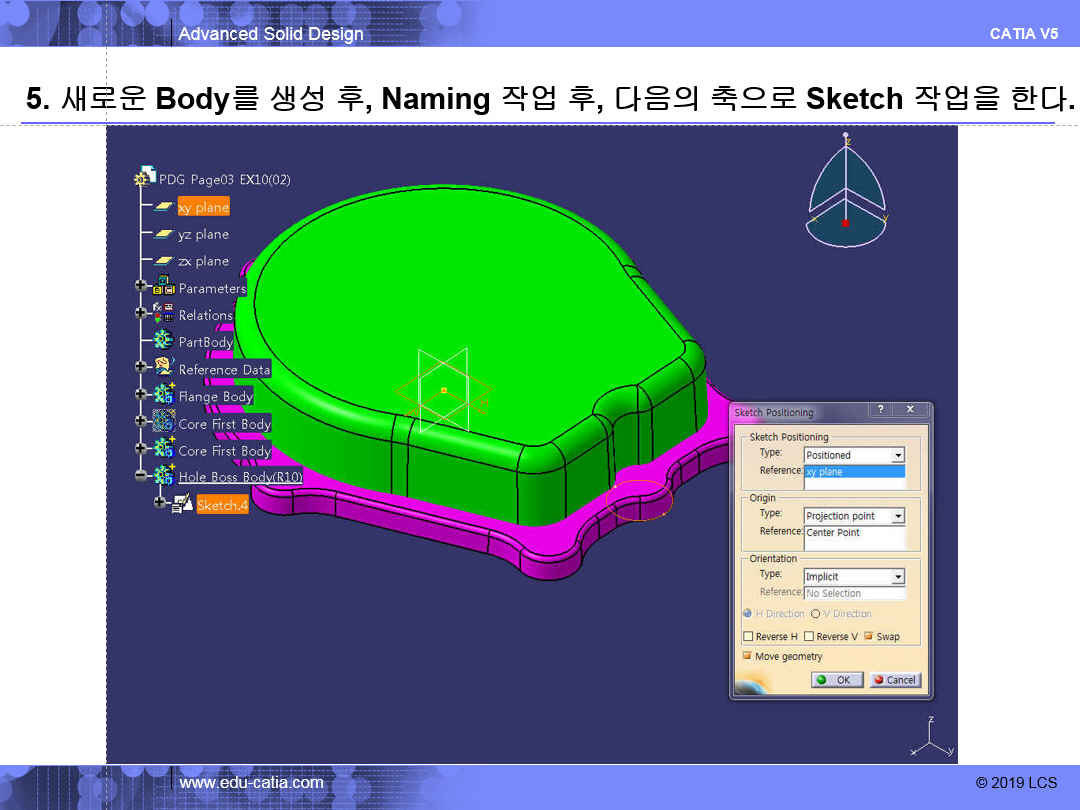Enable the Reverse V checkbox
The image size is (1080, 810).
[x=809, y=637]
